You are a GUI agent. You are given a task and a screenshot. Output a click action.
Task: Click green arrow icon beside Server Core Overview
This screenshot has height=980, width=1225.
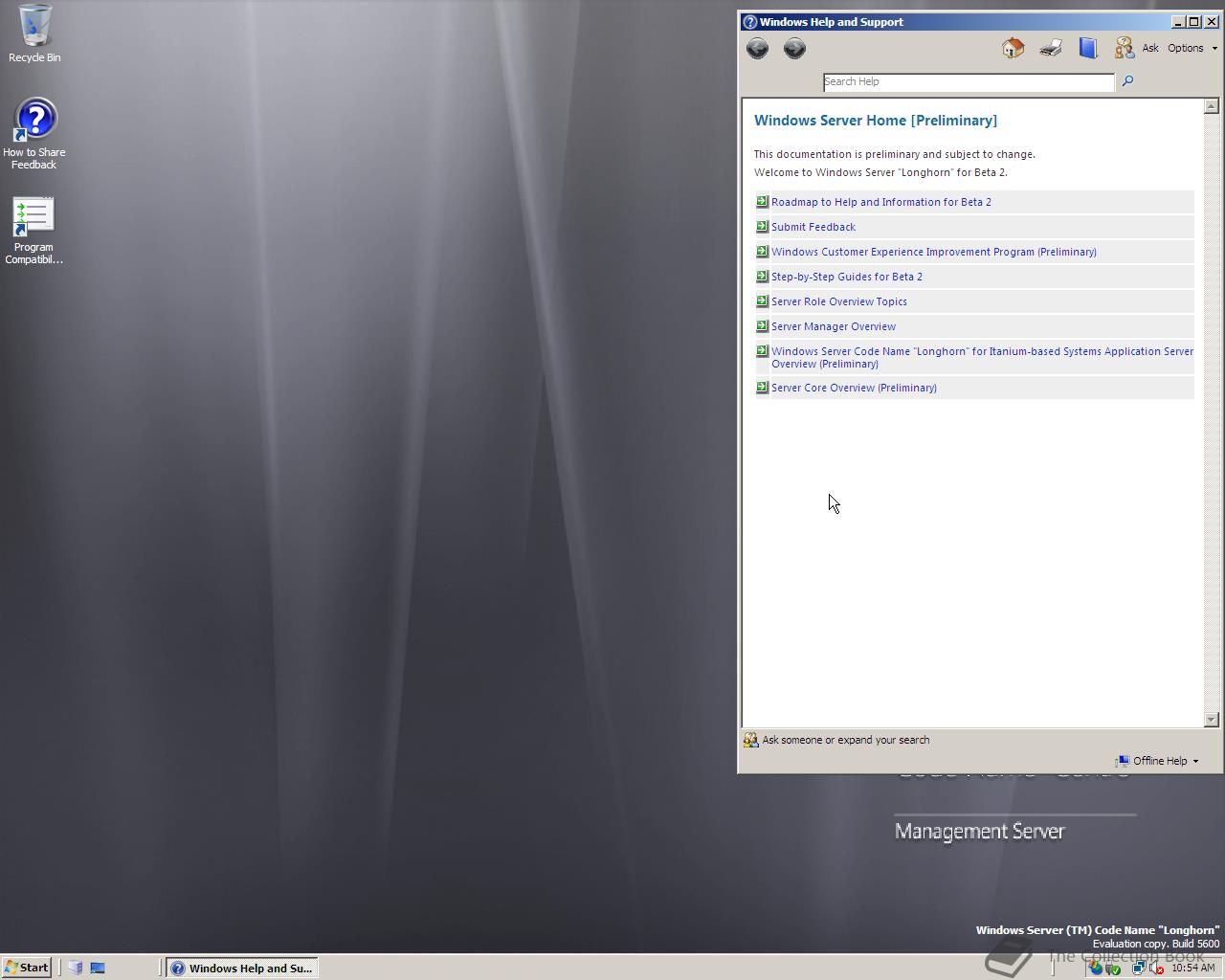[762, 388]
